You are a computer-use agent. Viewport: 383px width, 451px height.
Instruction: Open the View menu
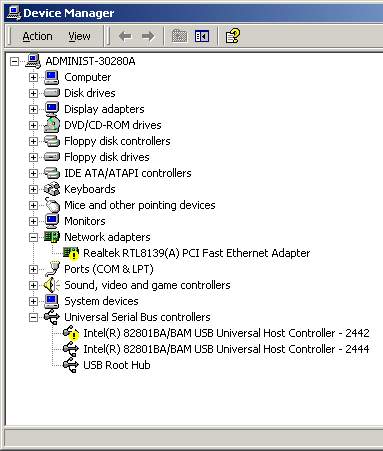tap(79, 36)
